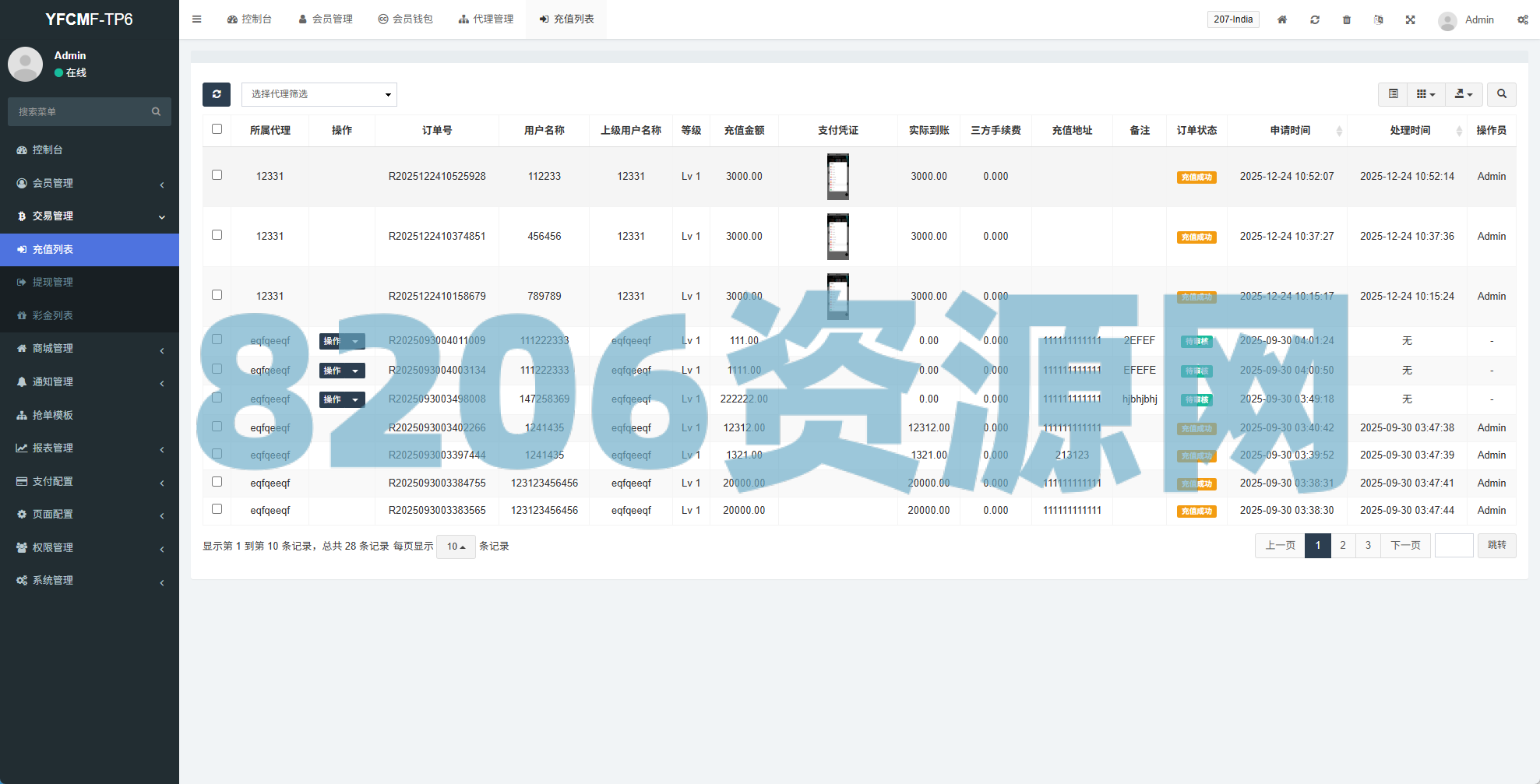This screenshot has height=784, width=1540.
Task: Click the home icon in top bar
Action: click(1282, 19)
